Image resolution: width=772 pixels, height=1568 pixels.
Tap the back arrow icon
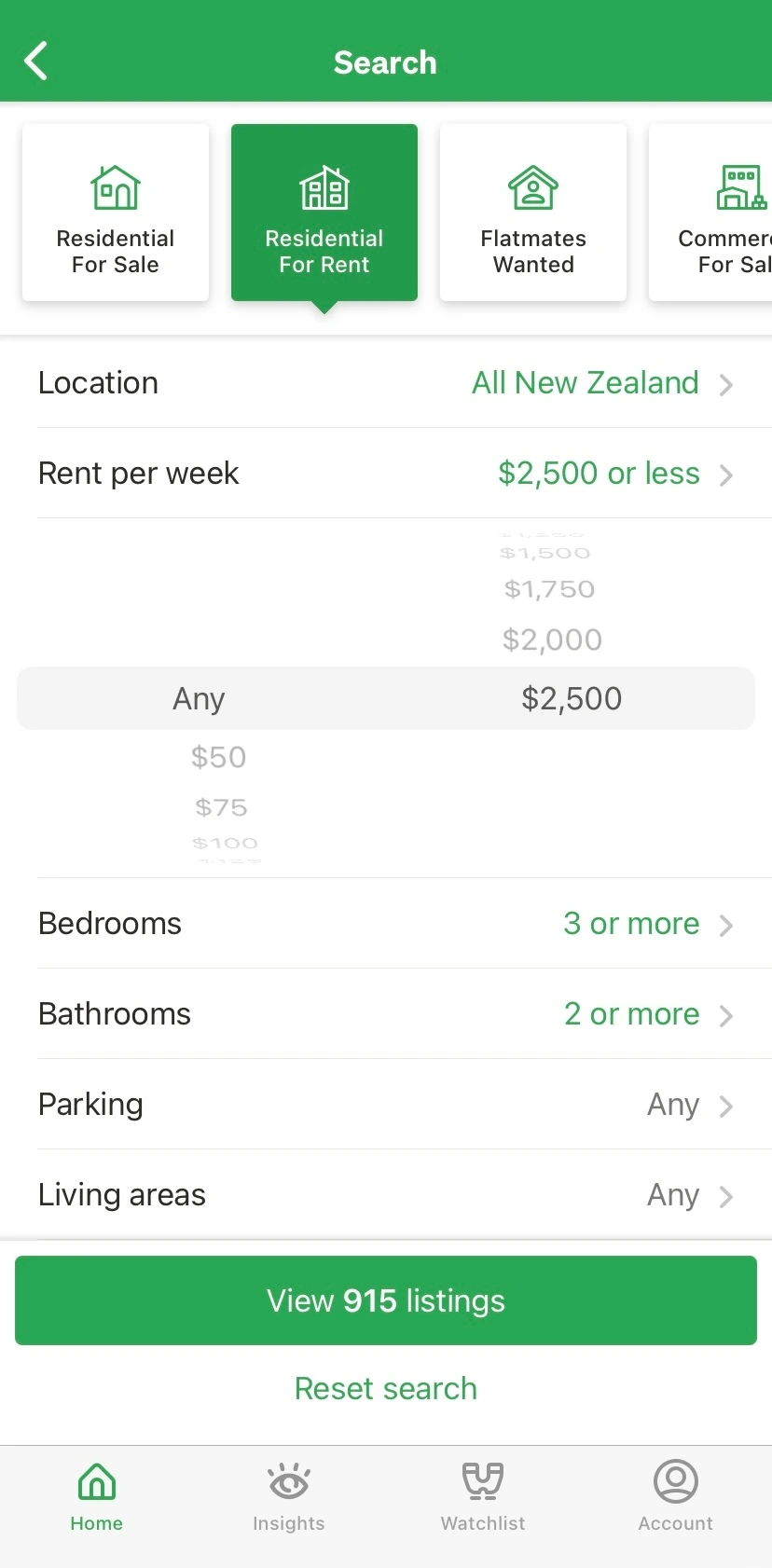click(x=35, y=62)
